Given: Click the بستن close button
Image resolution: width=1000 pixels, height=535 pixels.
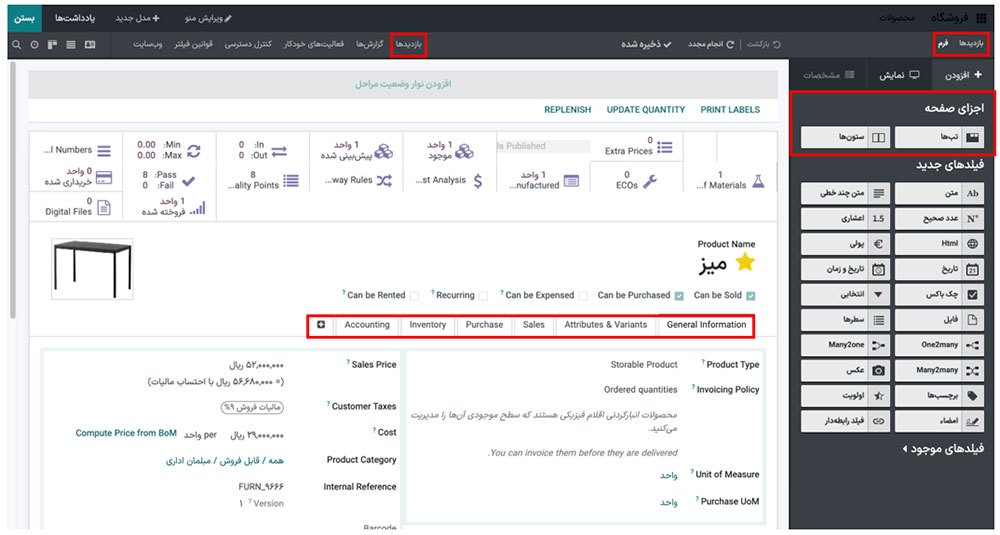Looking at the screenshot, I should point(22,18).
